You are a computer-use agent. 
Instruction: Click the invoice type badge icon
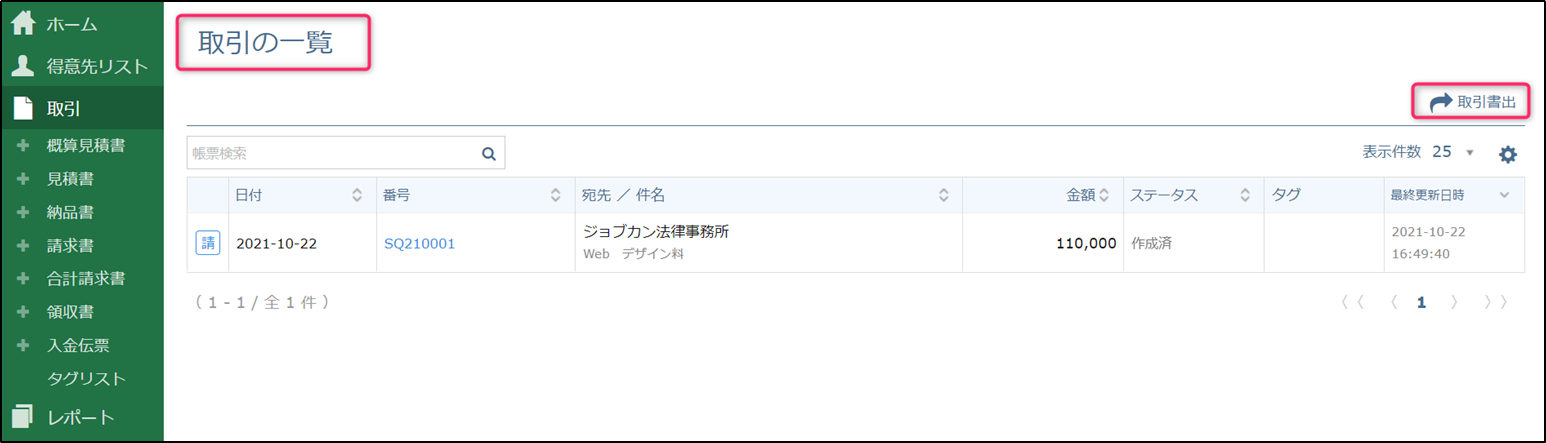click(207, 243)
